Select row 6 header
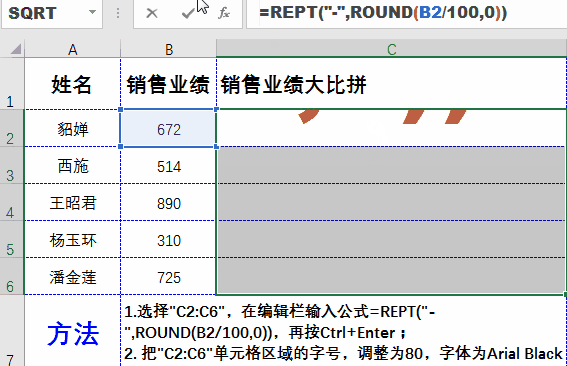This screenshot has width=567, height=366. point(12,276)
